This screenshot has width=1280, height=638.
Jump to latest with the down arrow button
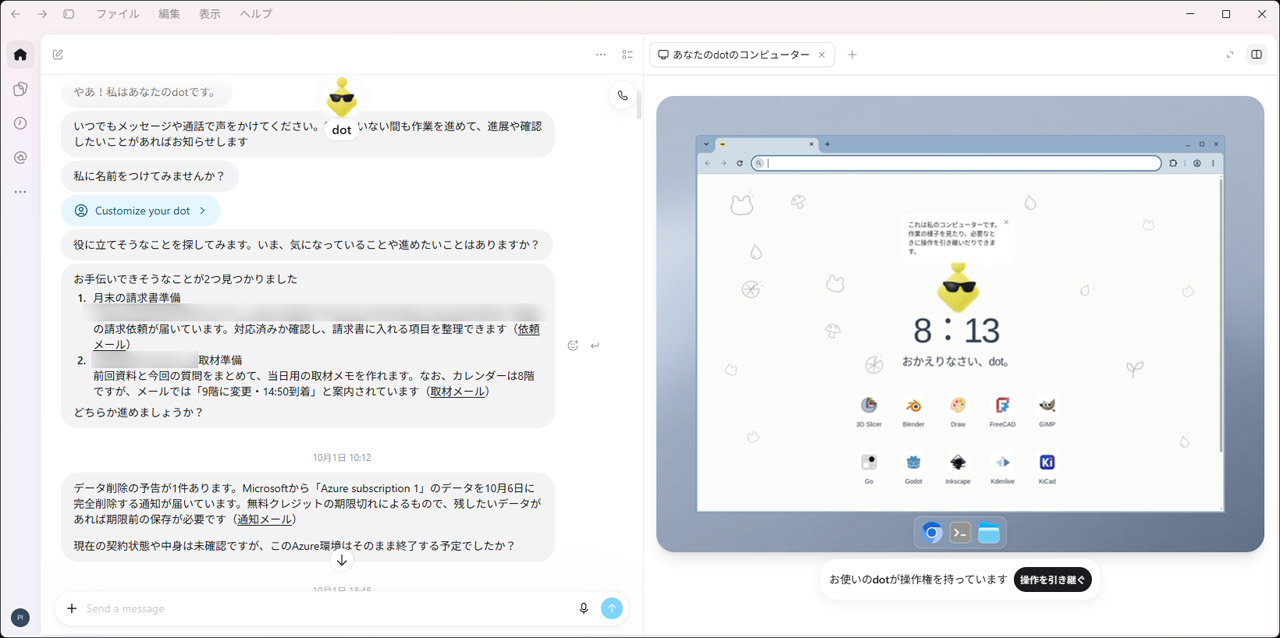342,560
